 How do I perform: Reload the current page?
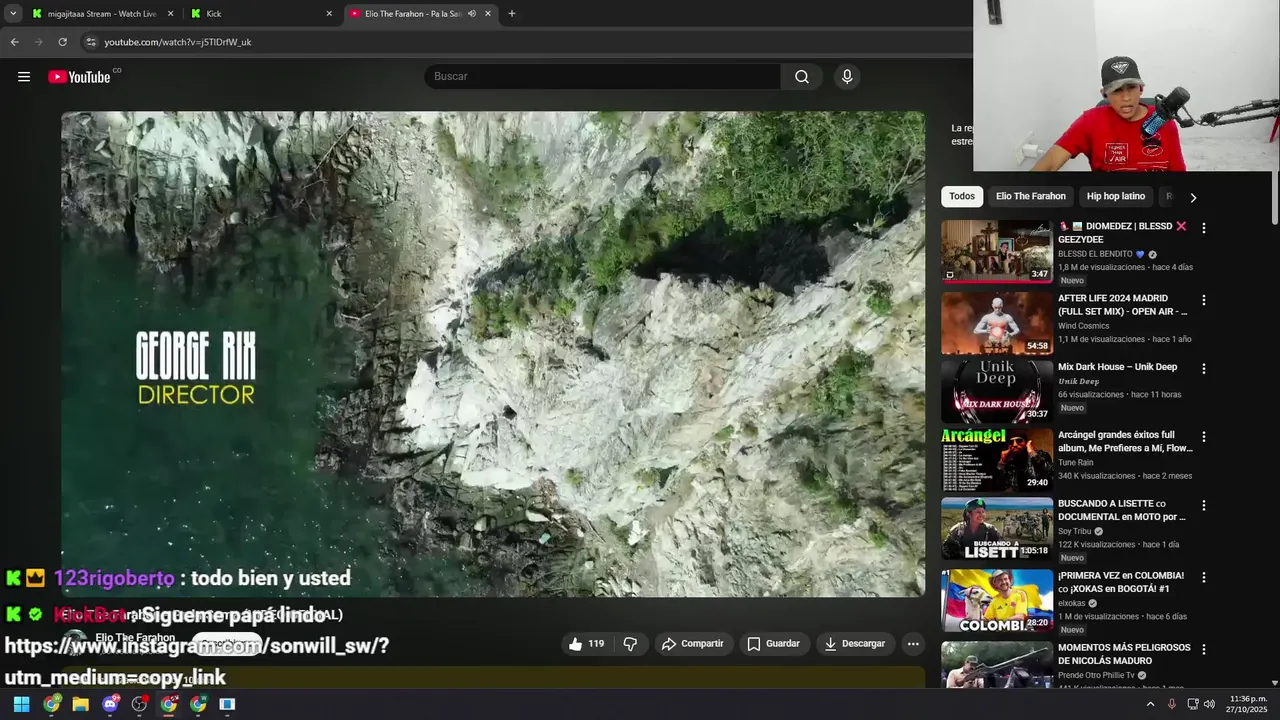click(62, 42)
